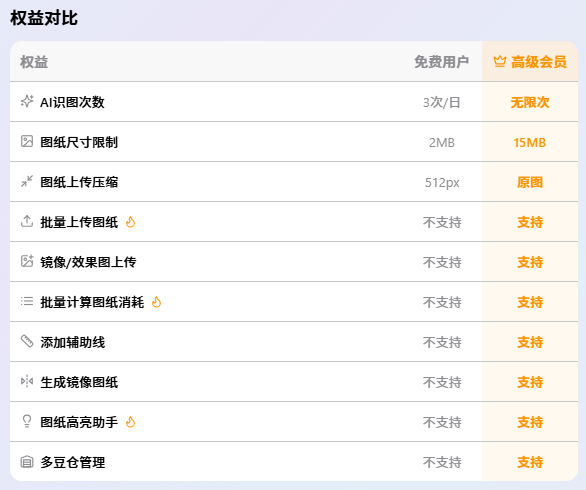This screenshot has height=490, width=586.
Task: Click the lightbulb icon beside 图纸高亮助手
Action: (x=27, y=421)
